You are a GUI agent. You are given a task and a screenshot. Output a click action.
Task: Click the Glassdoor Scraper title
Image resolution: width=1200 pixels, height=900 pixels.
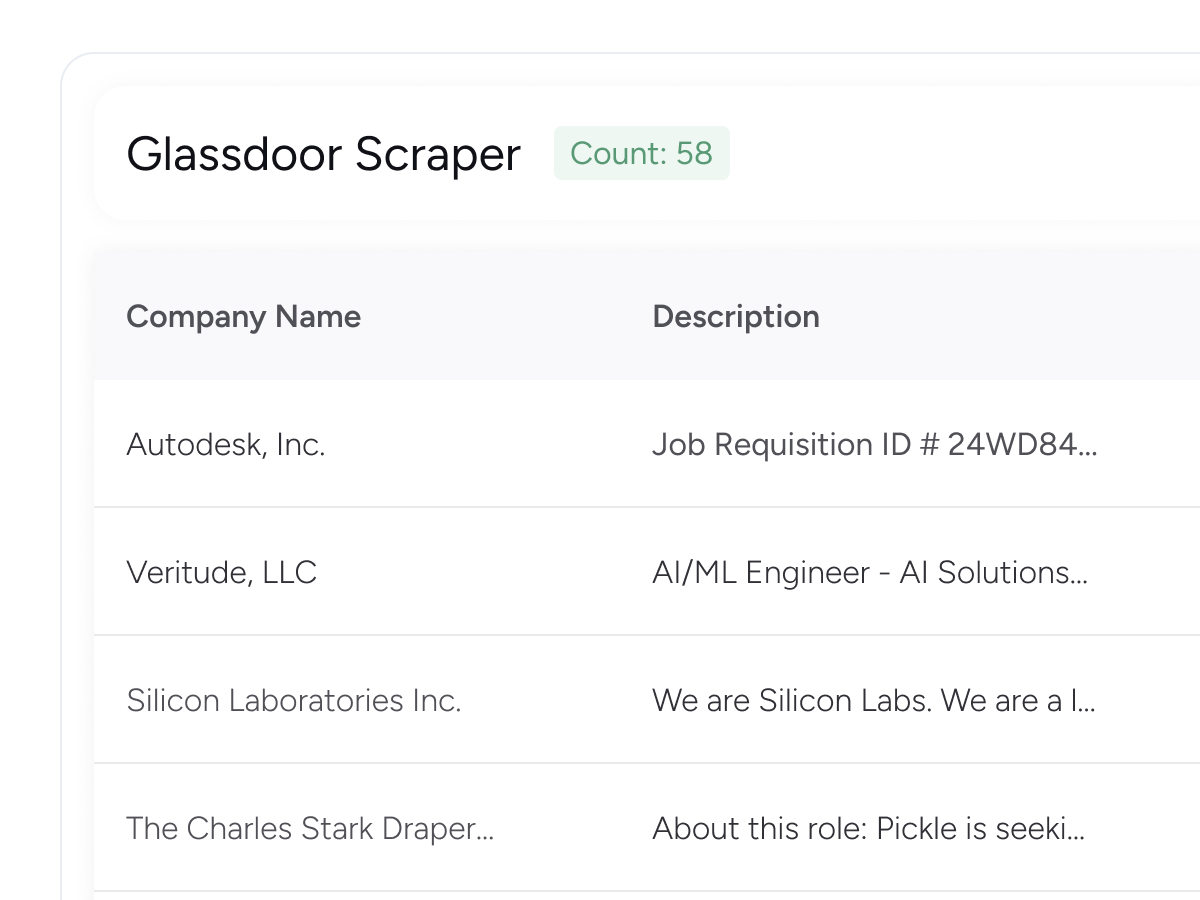click(x=323, y=154)
